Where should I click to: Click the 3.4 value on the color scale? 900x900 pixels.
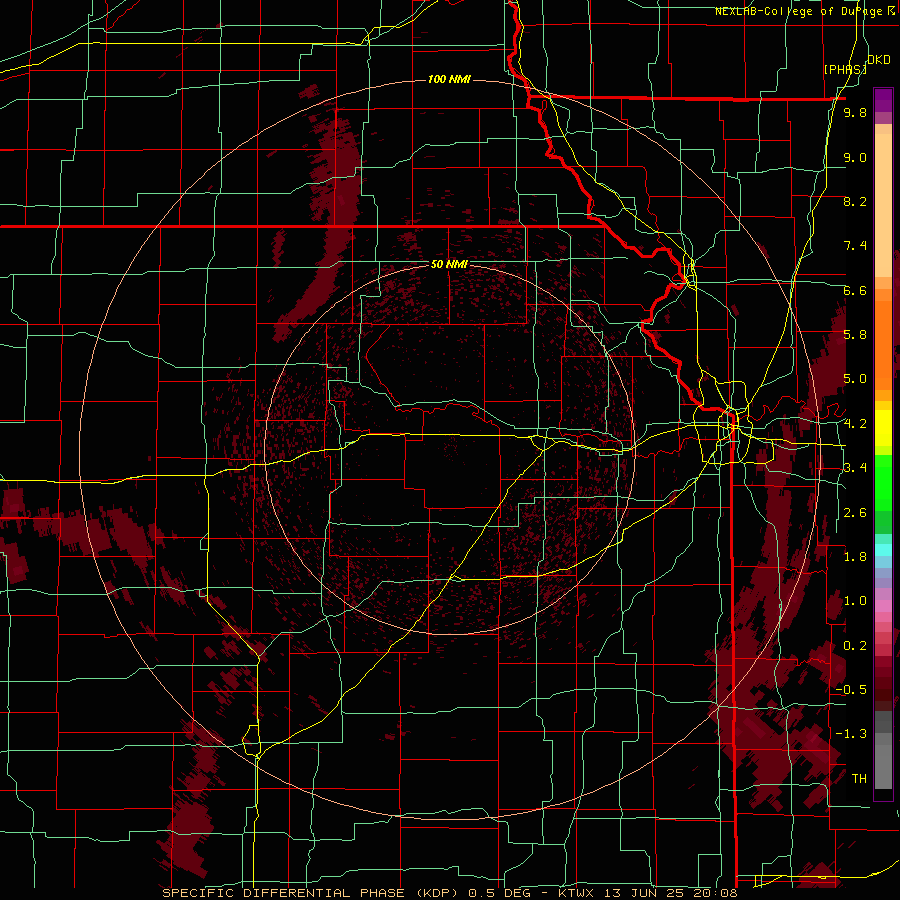pos(855,468)
